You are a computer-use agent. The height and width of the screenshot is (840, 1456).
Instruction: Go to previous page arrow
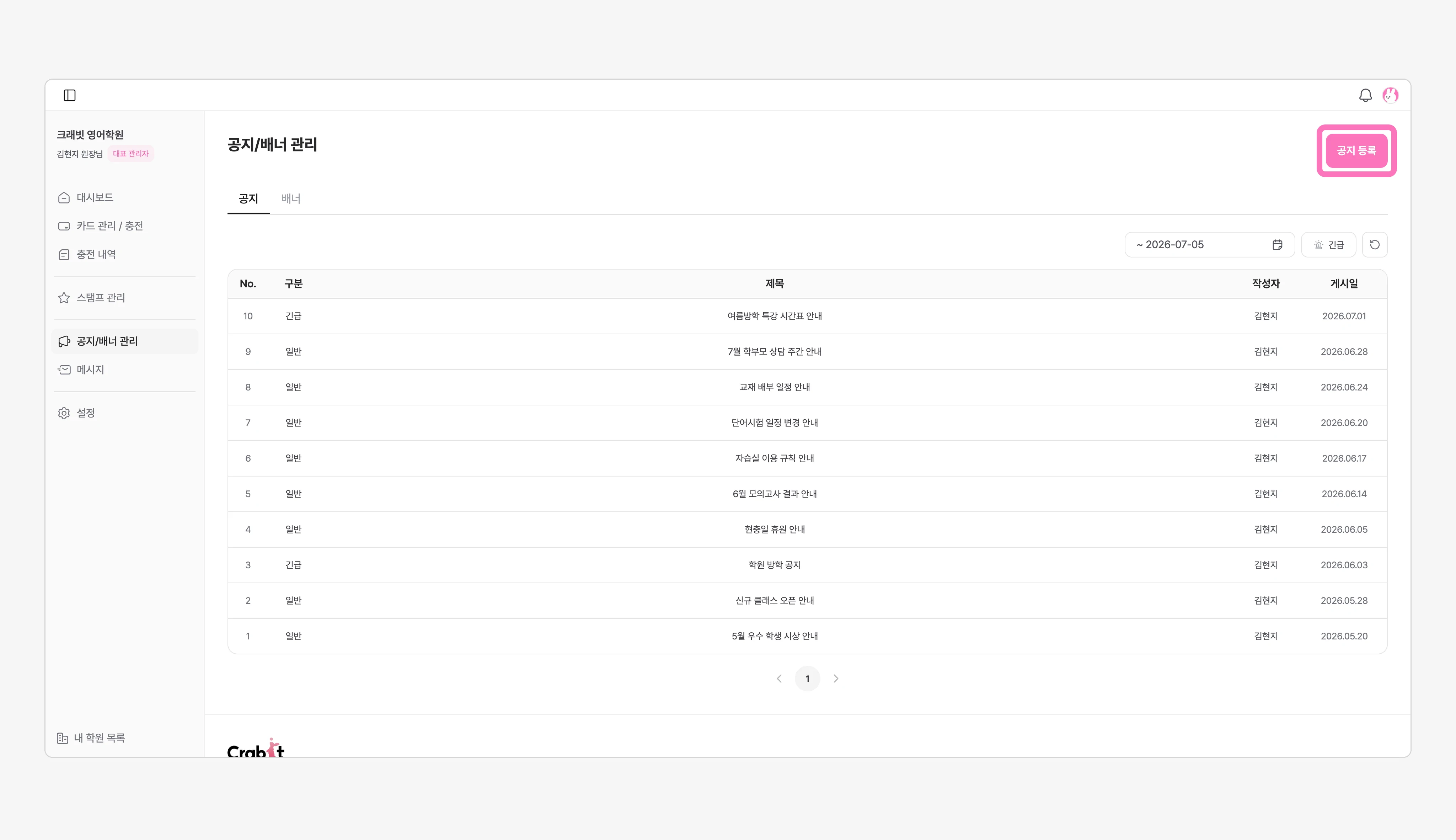[779, 679]
